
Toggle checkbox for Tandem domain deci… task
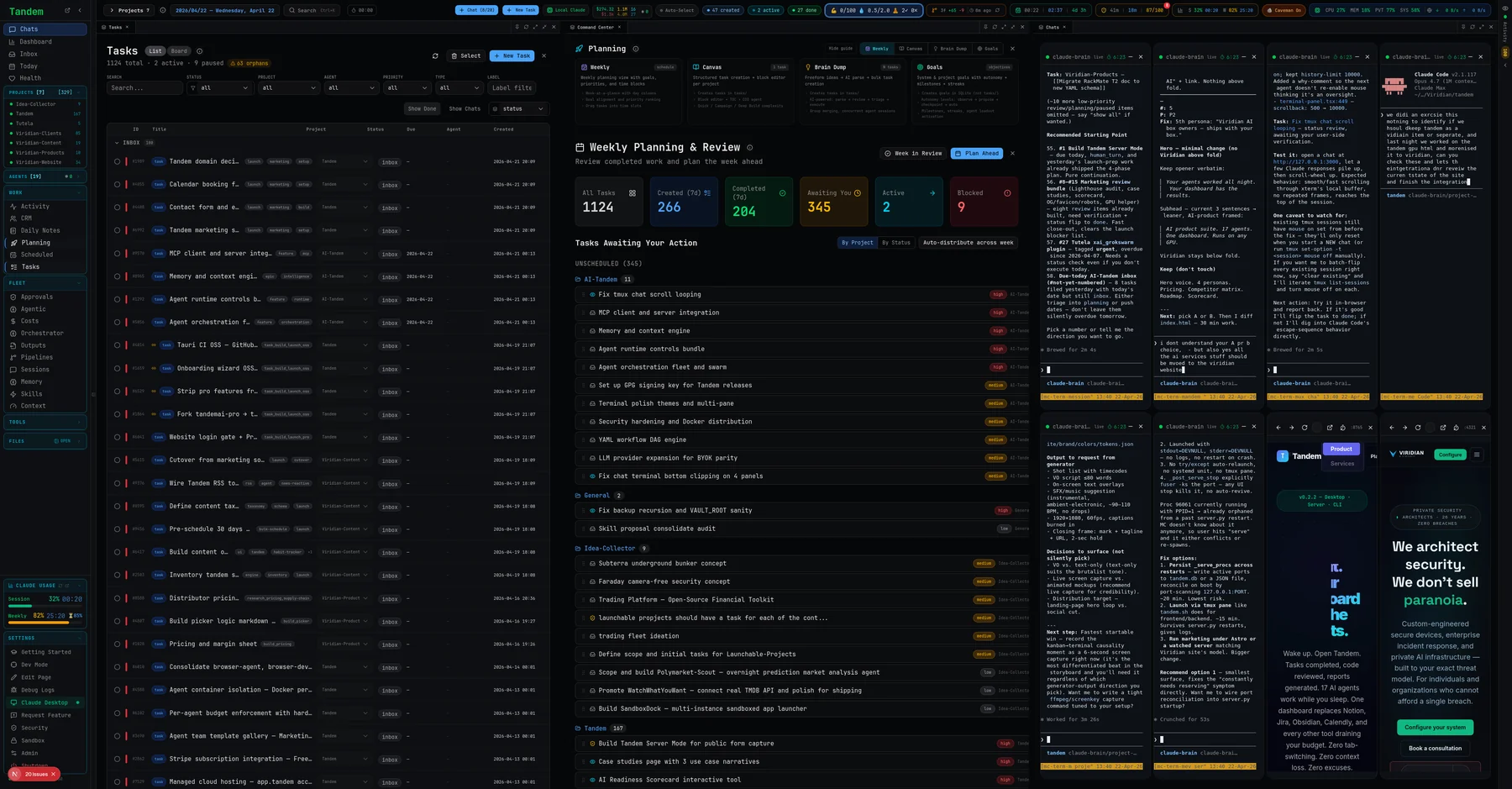tap(118, 161)
